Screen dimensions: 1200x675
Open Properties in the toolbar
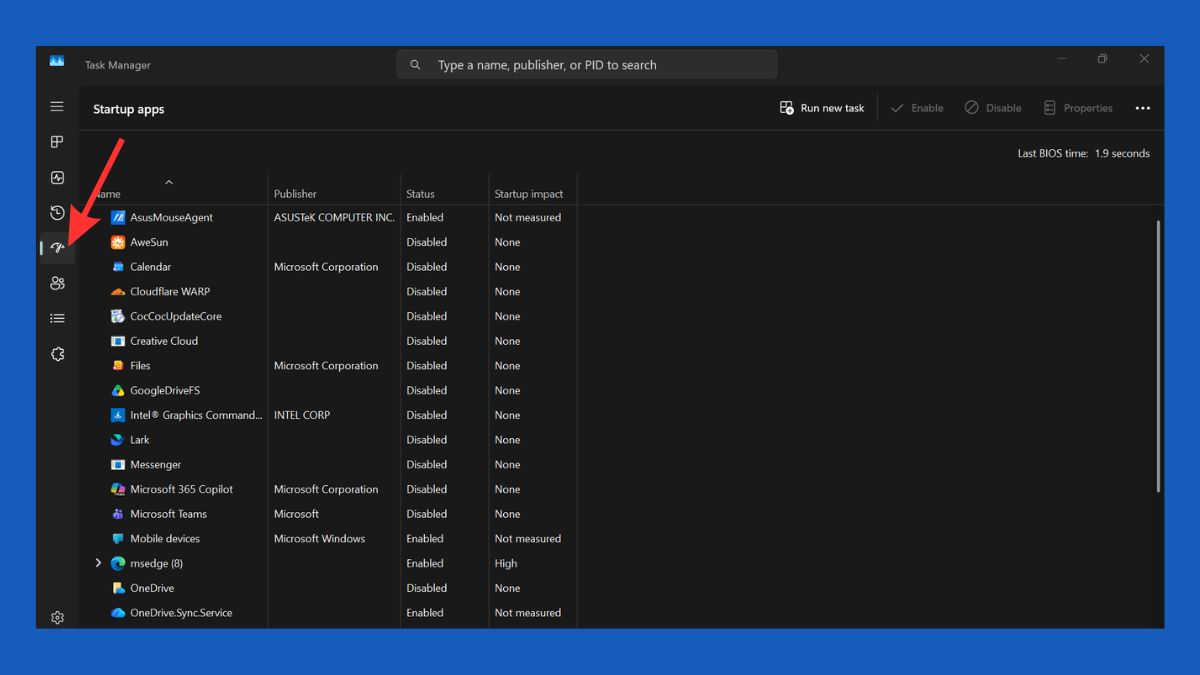(1078, 108)
